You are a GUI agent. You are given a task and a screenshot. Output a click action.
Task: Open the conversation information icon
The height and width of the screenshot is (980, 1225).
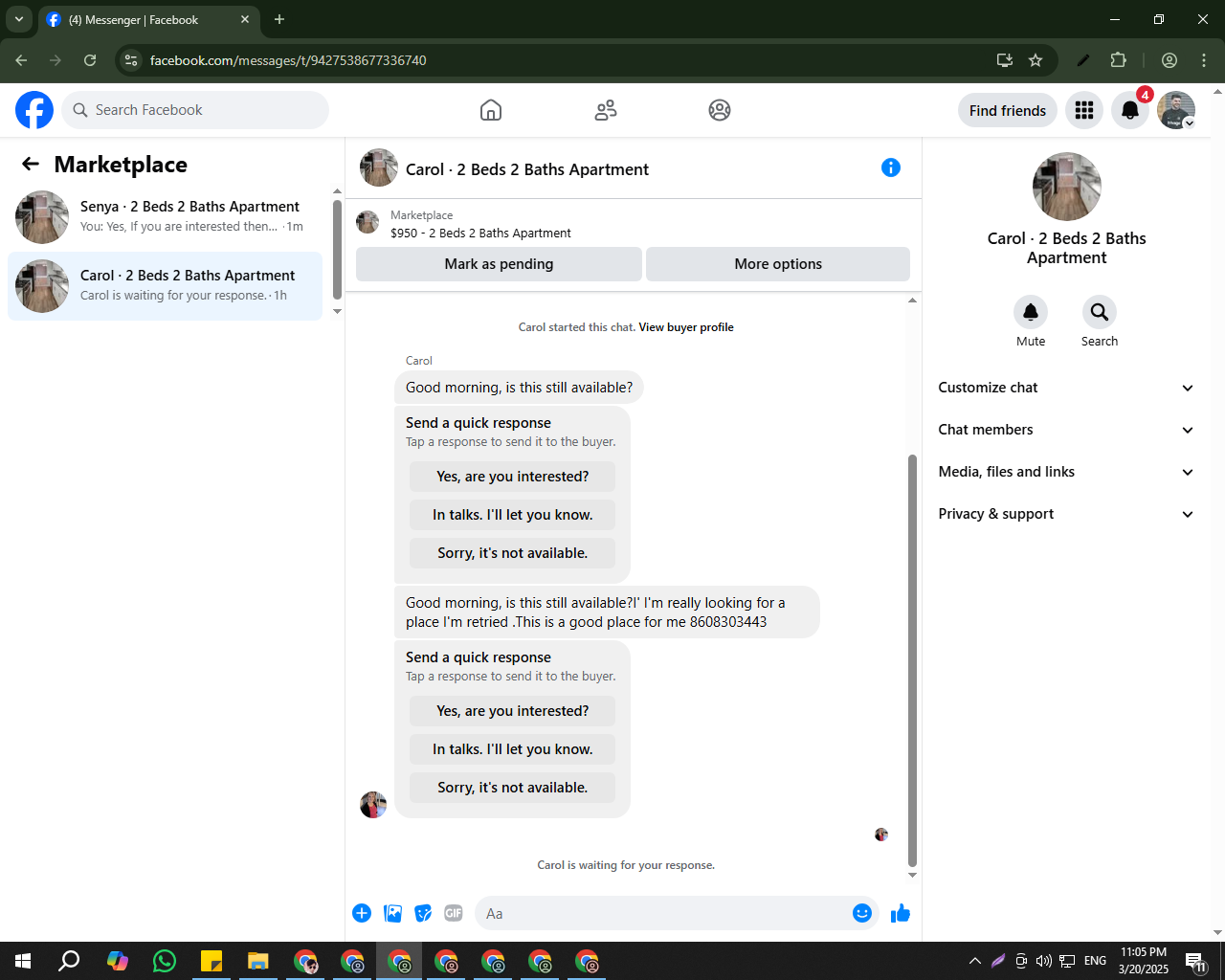pos(891,167)
